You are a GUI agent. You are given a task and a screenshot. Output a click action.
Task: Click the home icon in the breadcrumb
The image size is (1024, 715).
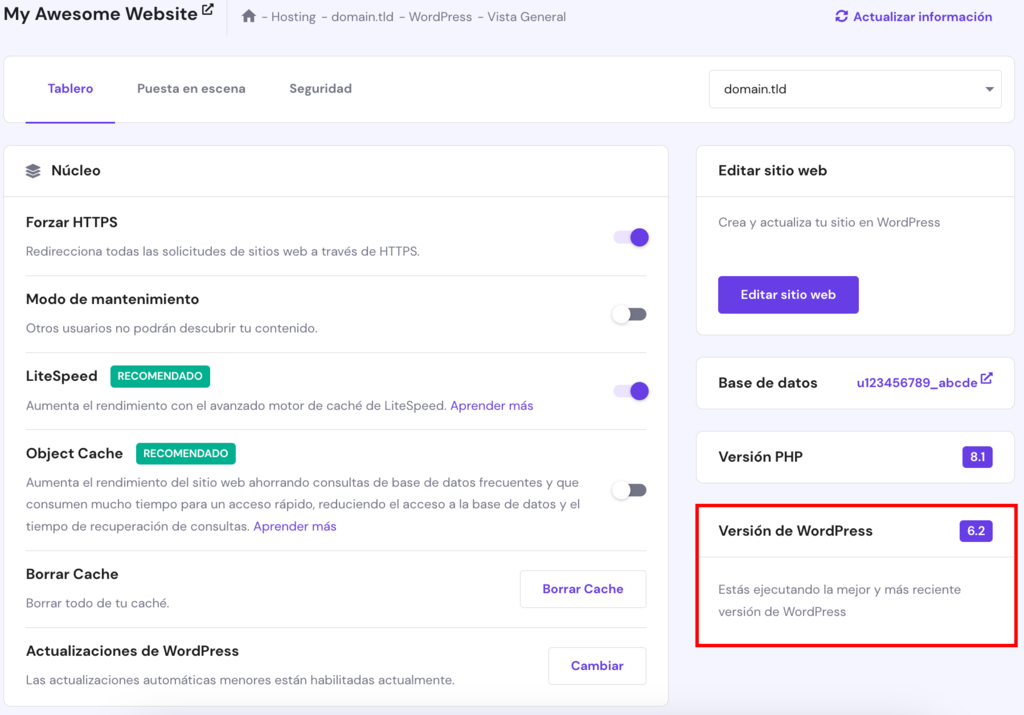[247, 16]
